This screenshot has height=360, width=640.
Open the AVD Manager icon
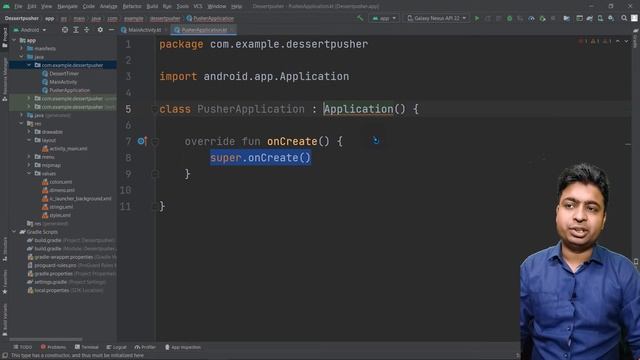click(x=600, y=18)
